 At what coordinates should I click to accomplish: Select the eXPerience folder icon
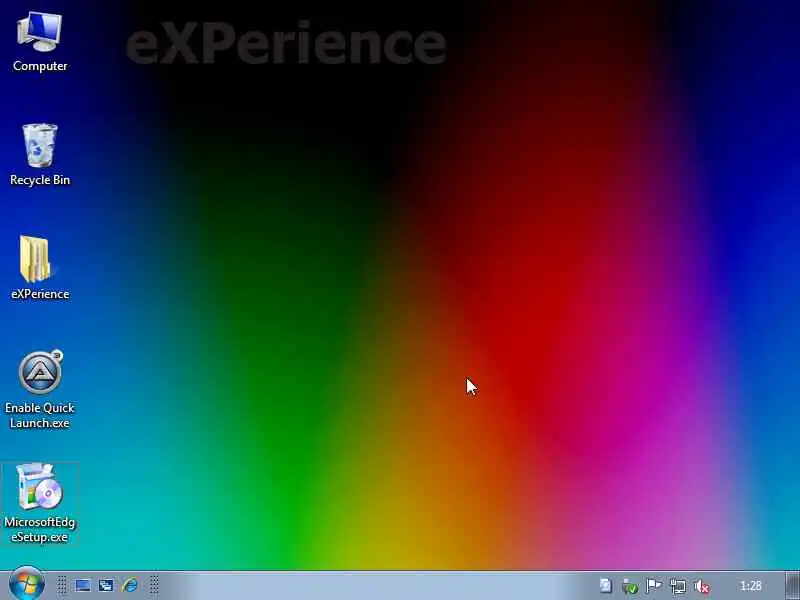click(x=36, y=259)
